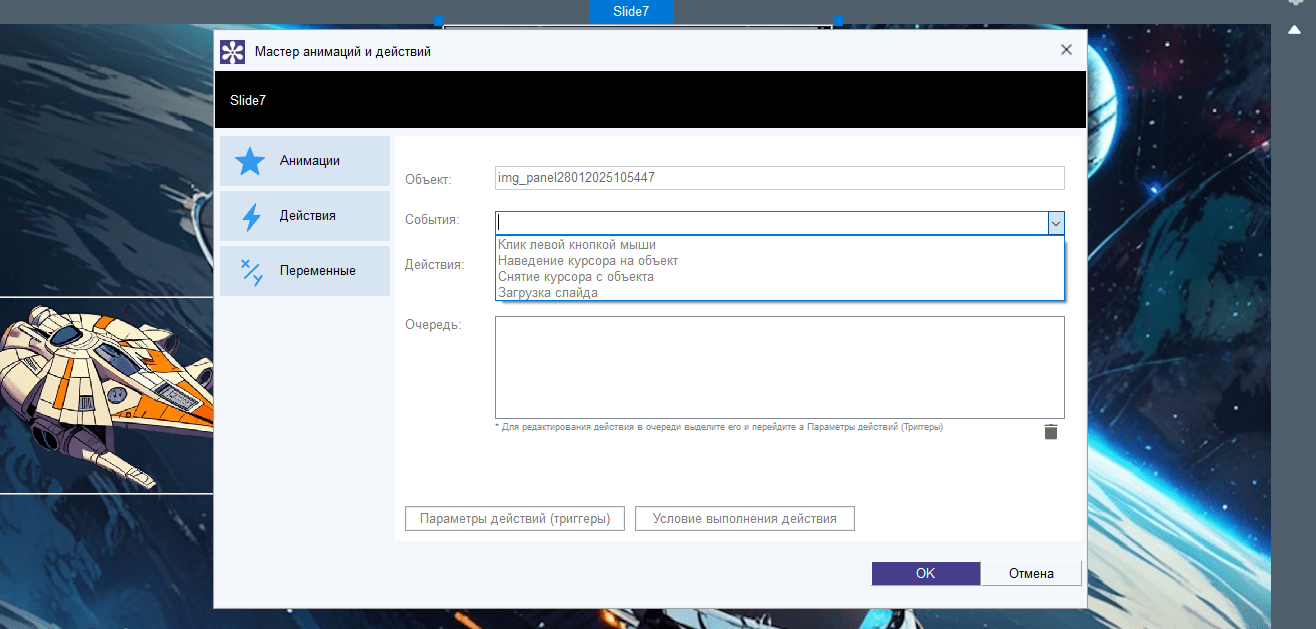The image size is (1316, 629).
Task: Click 'Условие выполнения действия' button
Action: click(x=744, y=519)
